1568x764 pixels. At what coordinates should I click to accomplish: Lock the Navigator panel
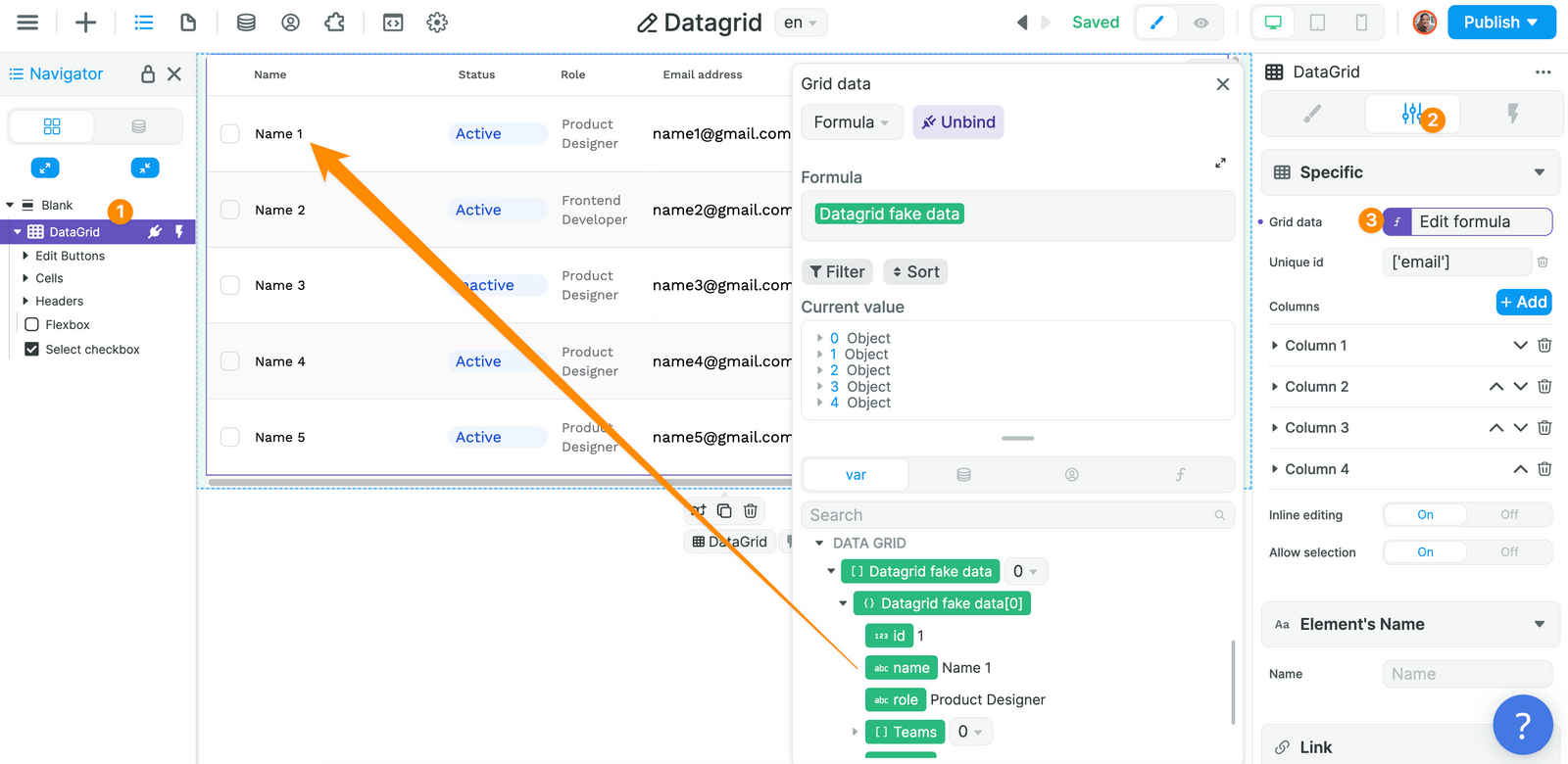coord(148,73)
